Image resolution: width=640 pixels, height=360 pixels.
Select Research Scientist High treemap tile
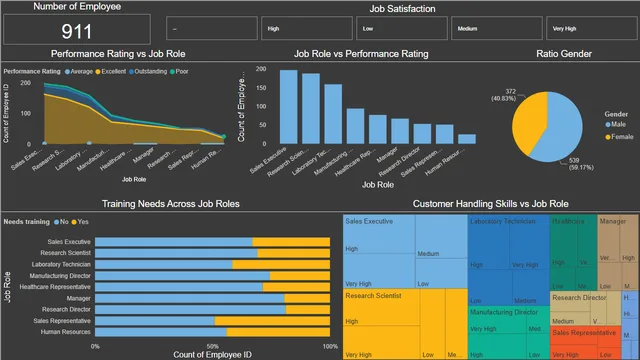381,307
